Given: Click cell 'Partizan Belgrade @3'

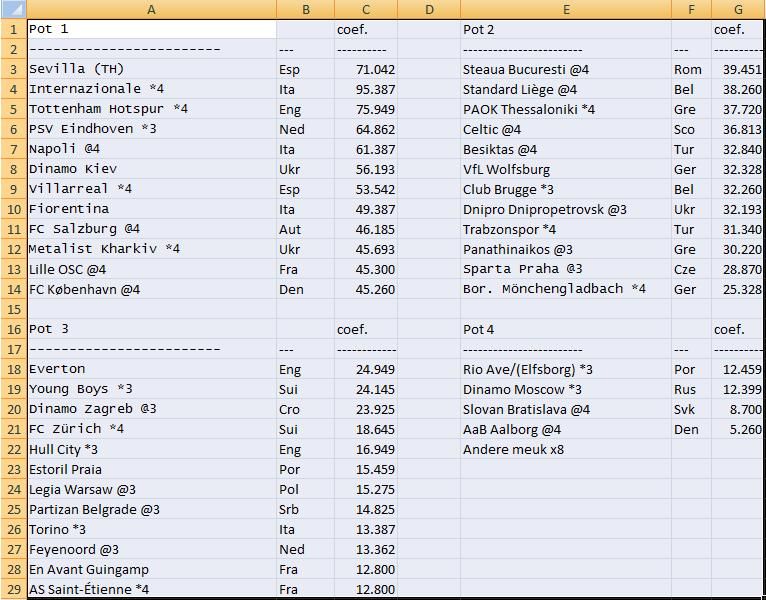Looking at the screenshot, I should (151, 510).
